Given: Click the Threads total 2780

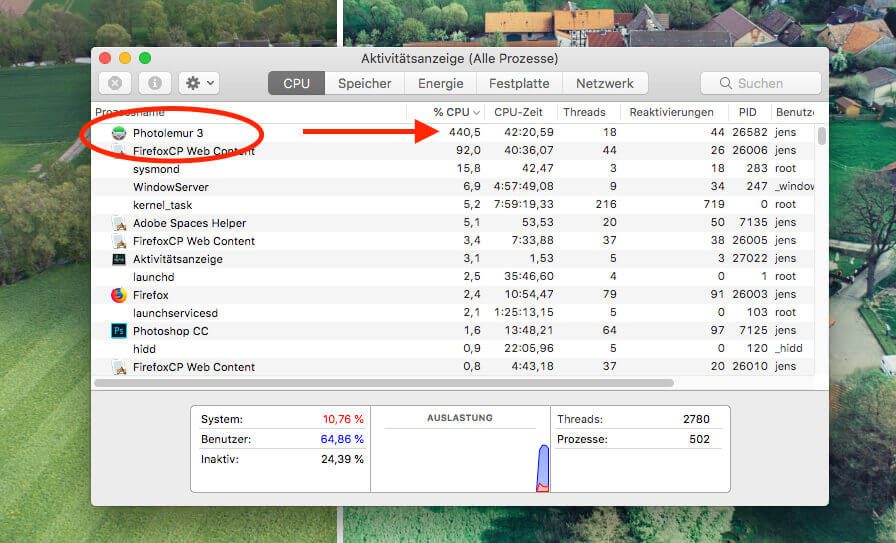Looking at the screenshot, I should 696,420.
